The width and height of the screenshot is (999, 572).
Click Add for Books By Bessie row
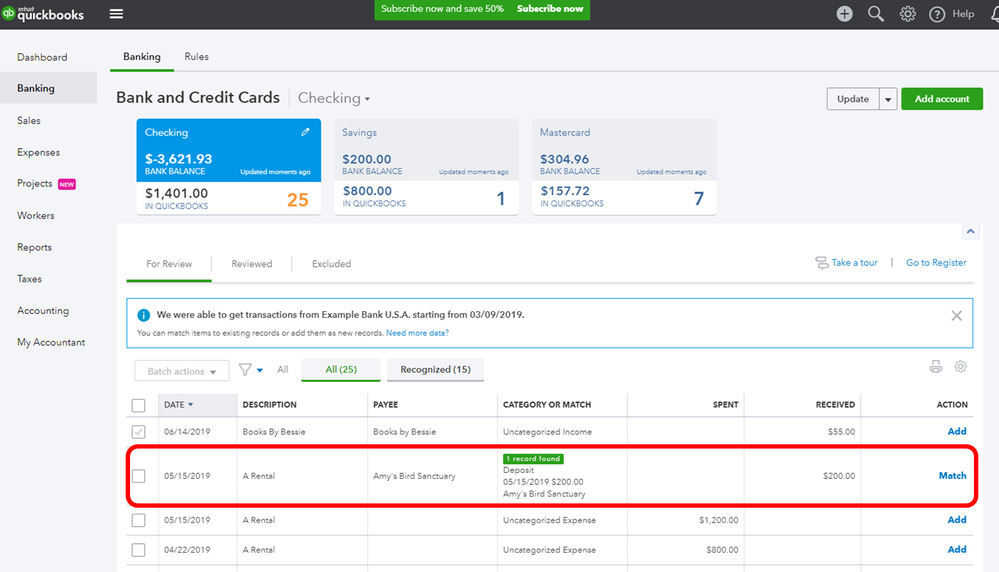pos(957,431)
